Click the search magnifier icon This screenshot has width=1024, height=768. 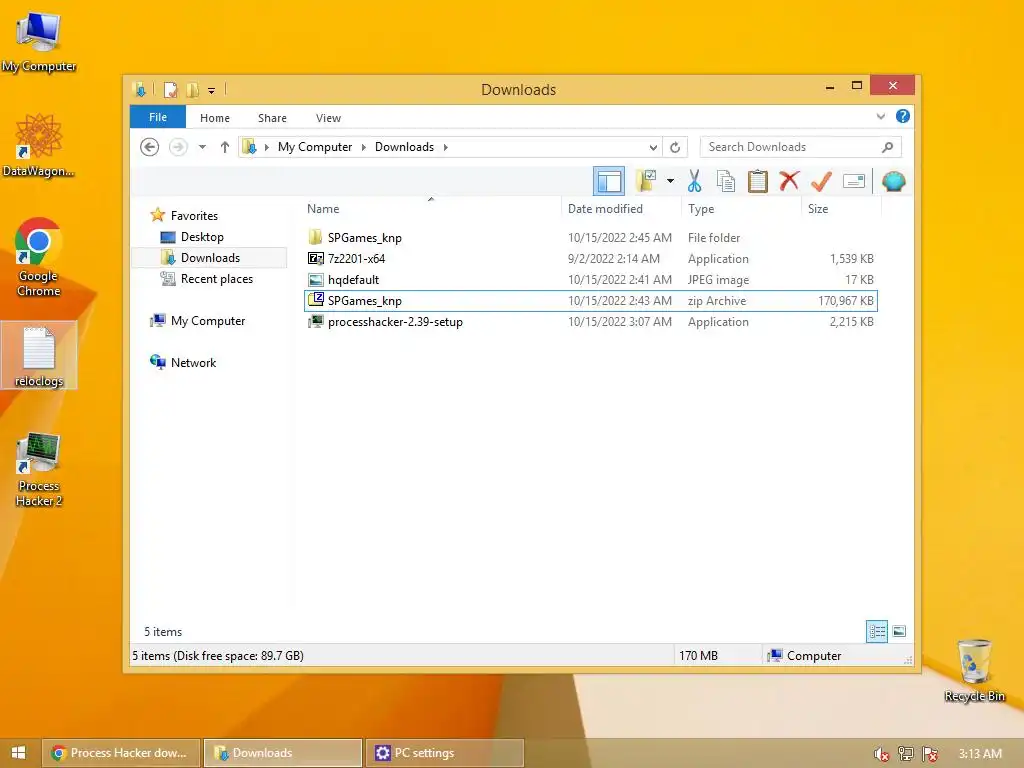(x=887, y=147)
